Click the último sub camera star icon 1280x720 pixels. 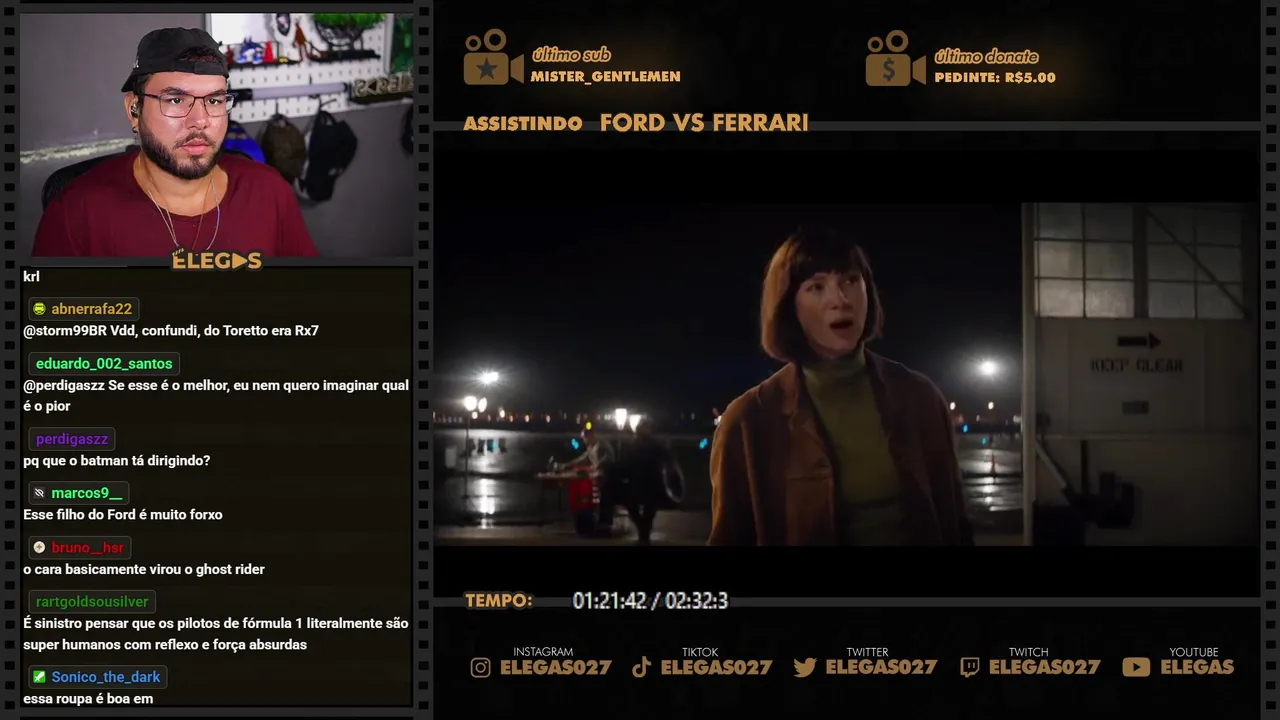(493, 58)
